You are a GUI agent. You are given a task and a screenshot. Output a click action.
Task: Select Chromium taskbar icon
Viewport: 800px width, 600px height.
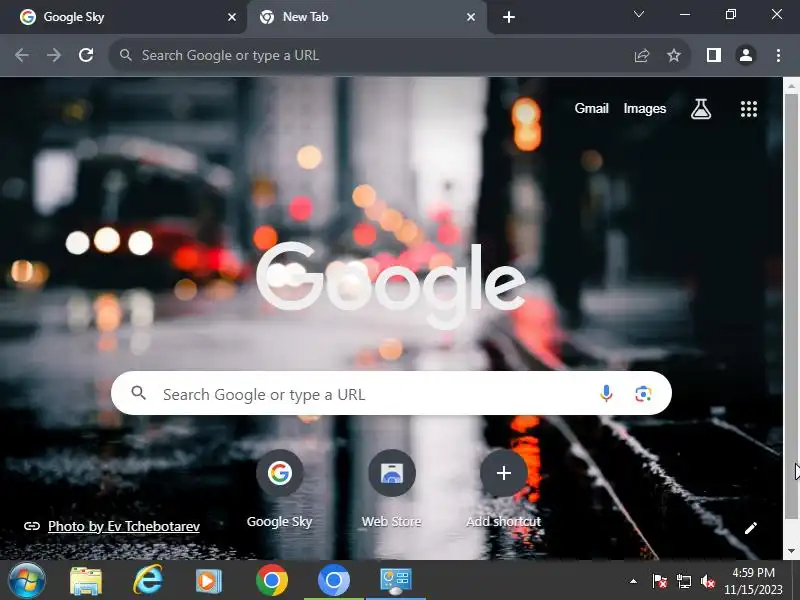click(x=334, y=580)
